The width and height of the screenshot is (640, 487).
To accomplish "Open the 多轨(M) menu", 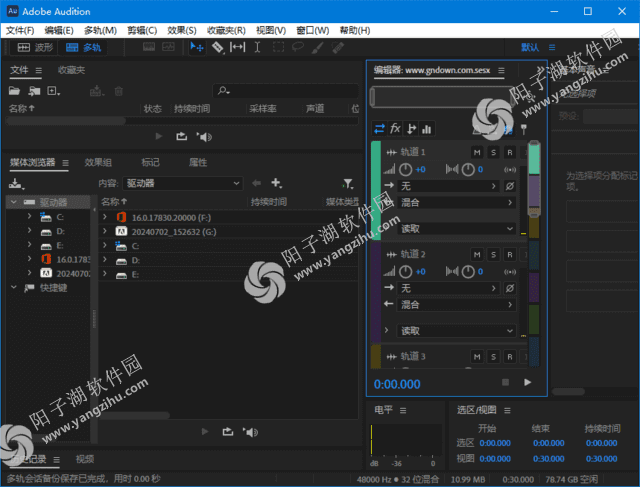I will (x=100, y=31).
